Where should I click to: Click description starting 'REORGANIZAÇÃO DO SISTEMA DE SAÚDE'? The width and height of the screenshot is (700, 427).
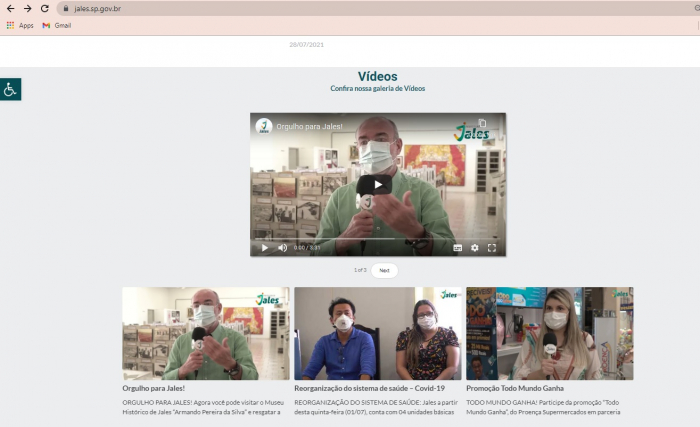[x=376, y=407]
